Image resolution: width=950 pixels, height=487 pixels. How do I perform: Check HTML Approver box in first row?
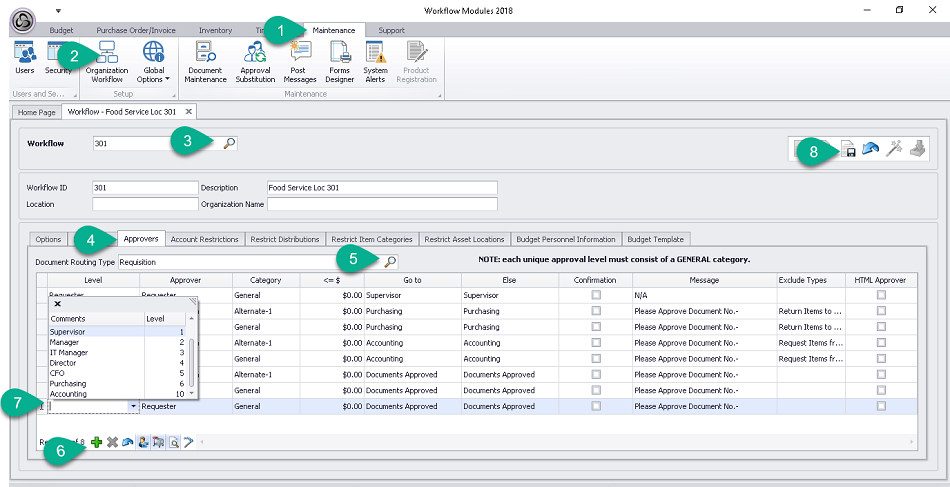(x=881, y=296)
